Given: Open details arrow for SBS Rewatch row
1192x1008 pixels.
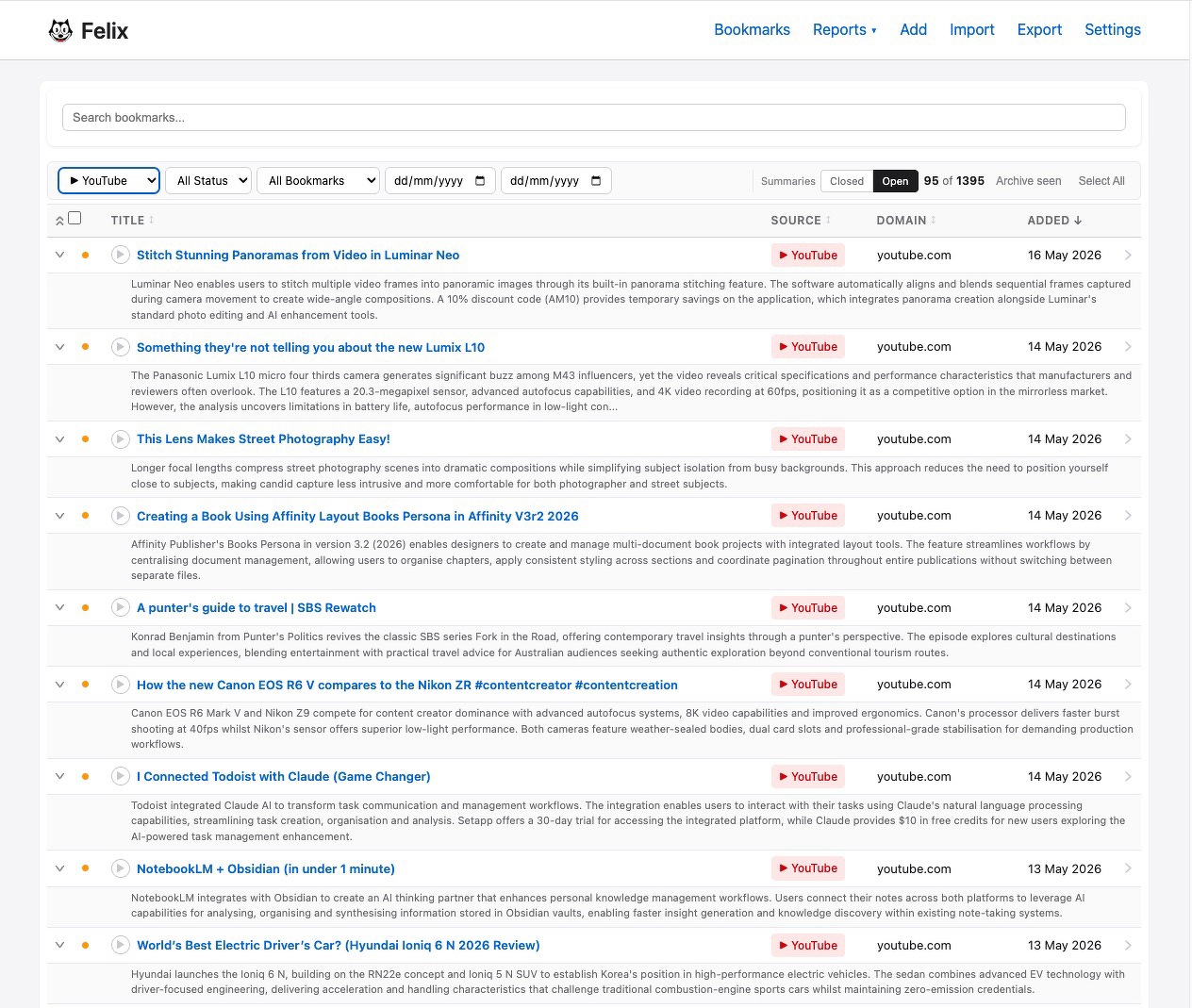Looking at the screenshot, I should click(x=1128, y=607).
